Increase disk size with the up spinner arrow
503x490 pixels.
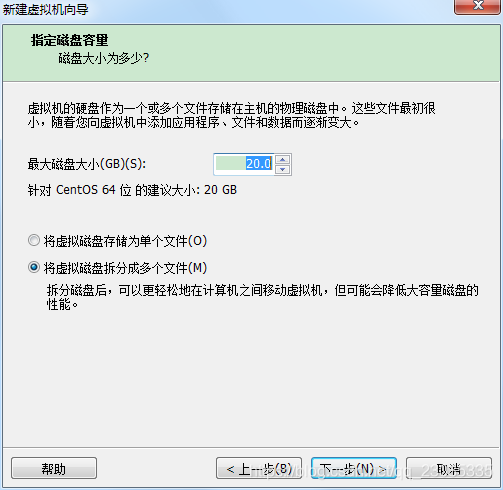[x=283, y=159]
